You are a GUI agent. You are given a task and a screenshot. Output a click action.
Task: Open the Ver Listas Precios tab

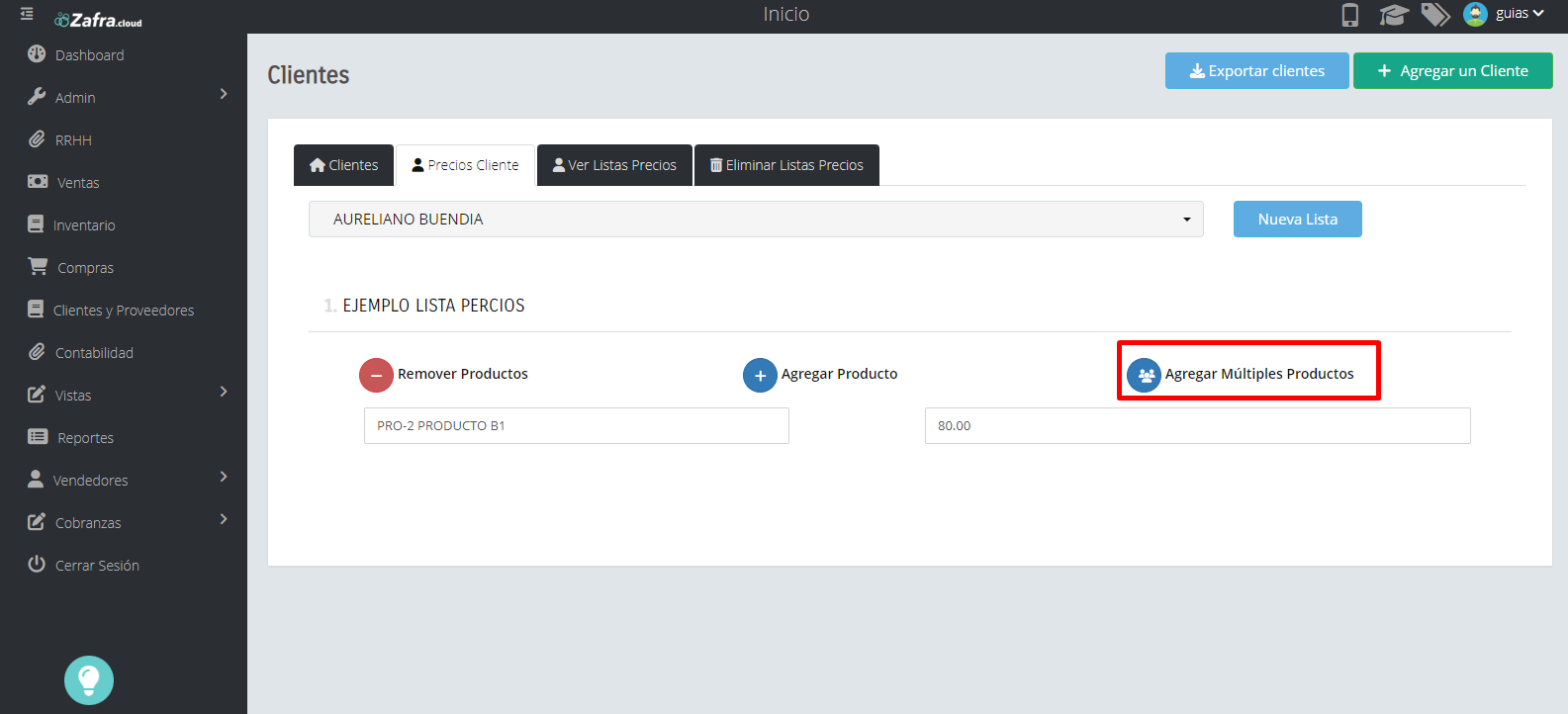614,165
